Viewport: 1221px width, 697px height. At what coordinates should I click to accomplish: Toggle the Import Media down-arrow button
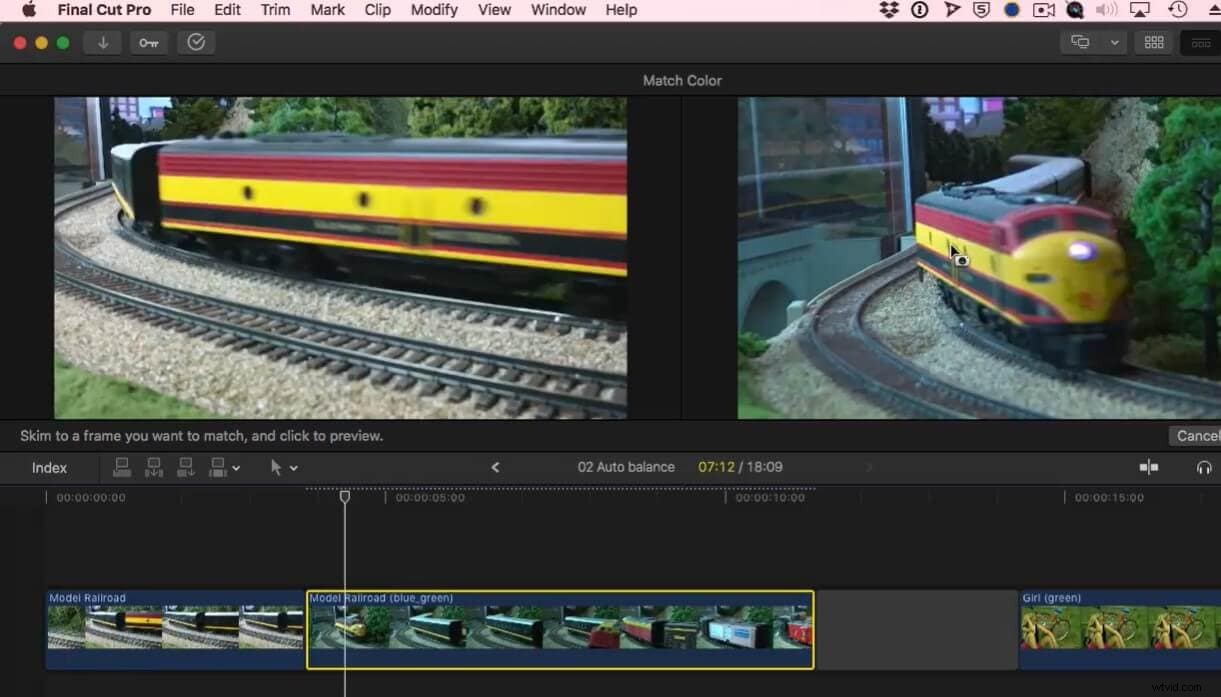coord(102,42)
